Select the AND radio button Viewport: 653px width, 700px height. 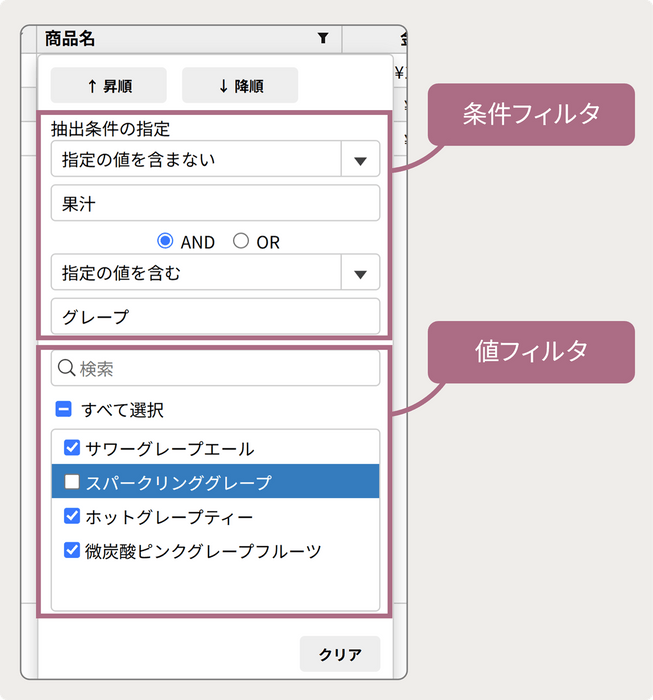click(x=166, y=242)
